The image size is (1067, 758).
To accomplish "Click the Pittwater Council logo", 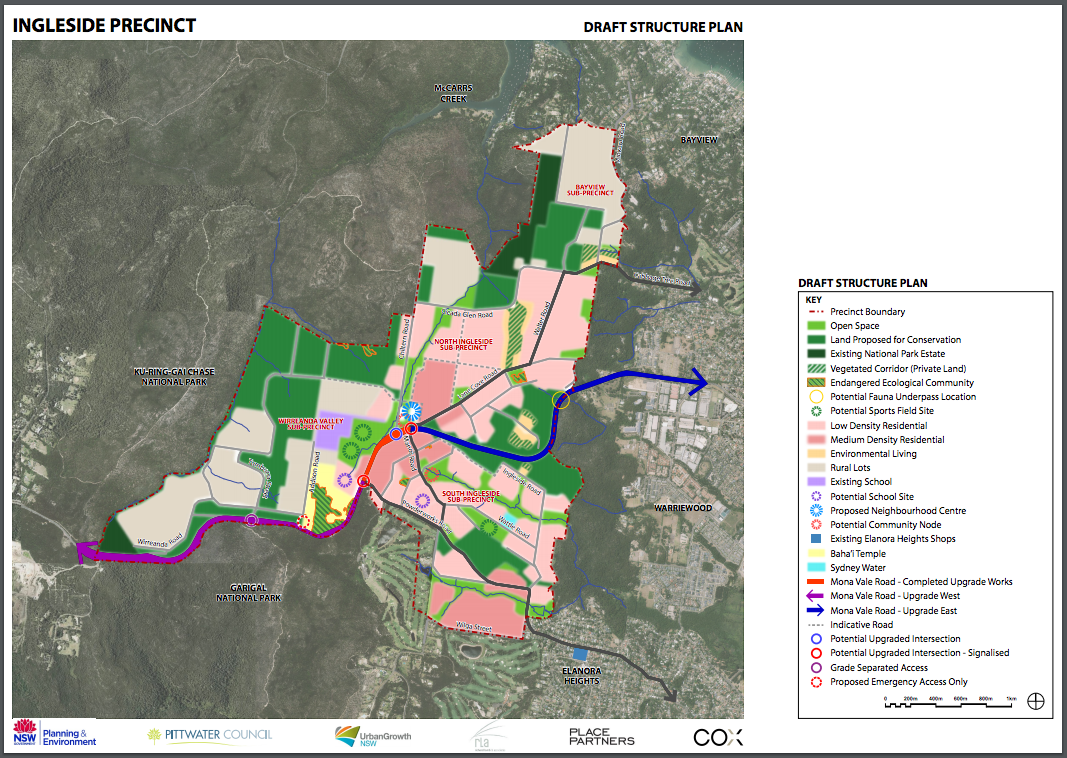I will (210, 735).
